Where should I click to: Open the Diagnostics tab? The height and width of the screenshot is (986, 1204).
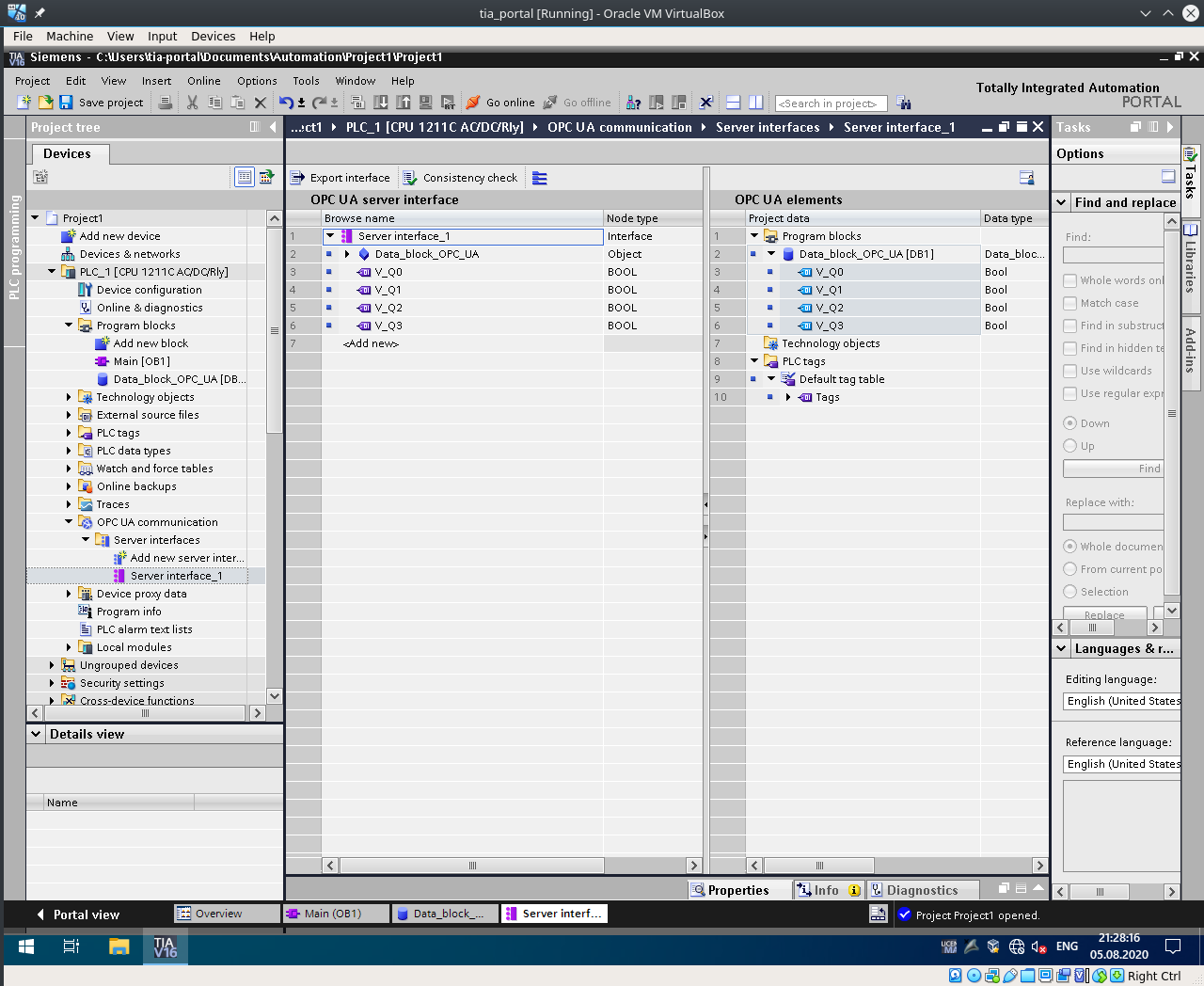click(922, 890)
